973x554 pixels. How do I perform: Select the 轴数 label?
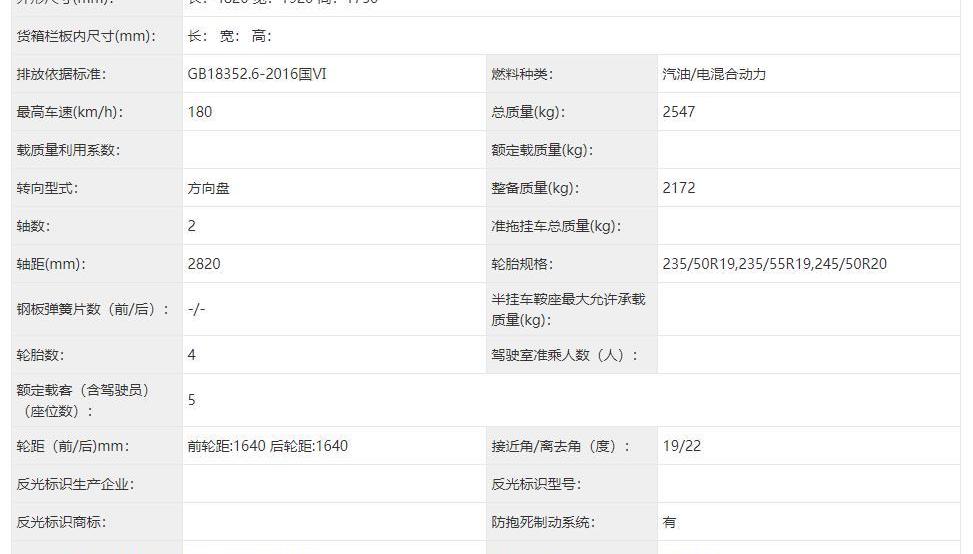(x=34, y=226)
